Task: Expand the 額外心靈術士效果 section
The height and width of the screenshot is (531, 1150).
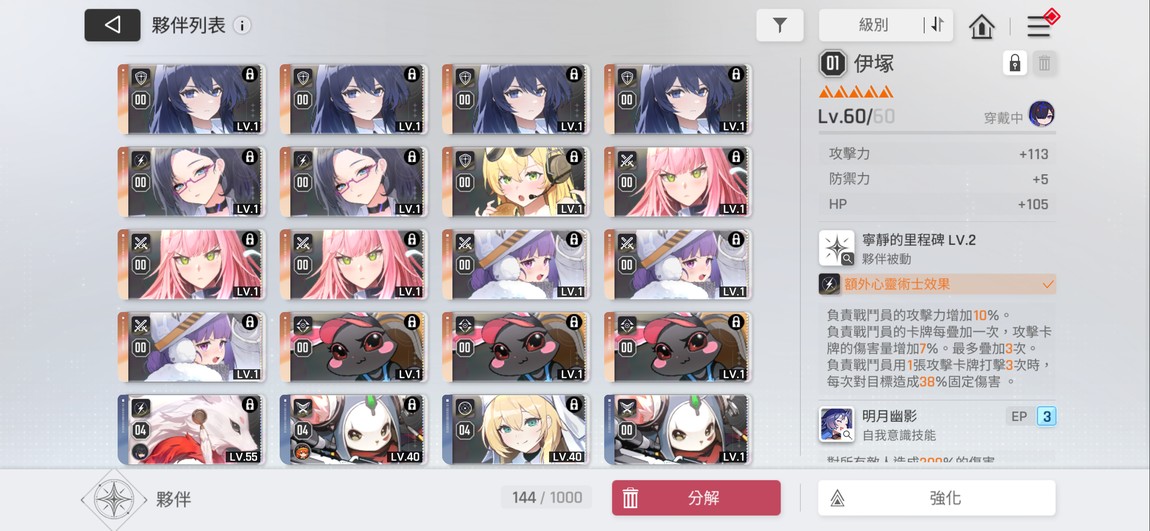Action: pyautogui.click(x=937, y=284)
